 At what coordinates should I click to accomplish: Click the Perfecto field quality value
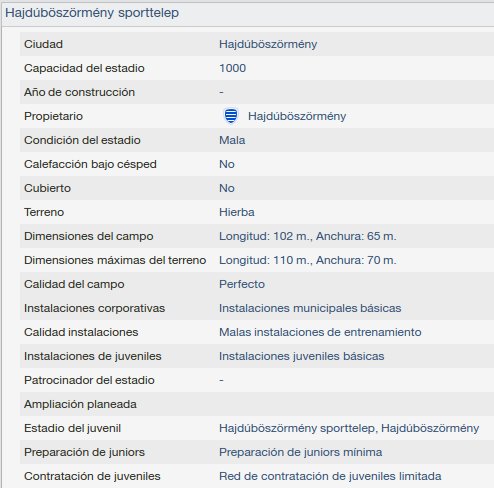pyautogui.click(x=242, y=284)
